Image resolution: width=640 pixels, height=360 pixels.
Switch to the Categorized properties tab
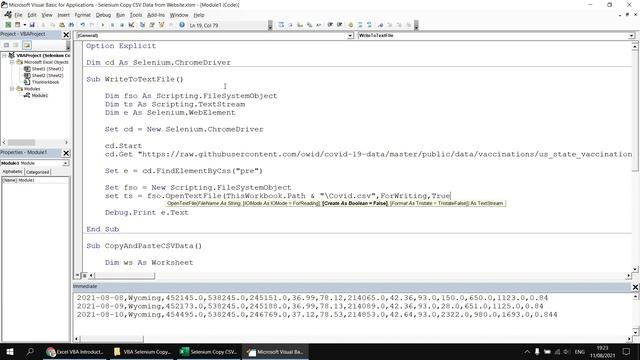(x=38, y=172)
